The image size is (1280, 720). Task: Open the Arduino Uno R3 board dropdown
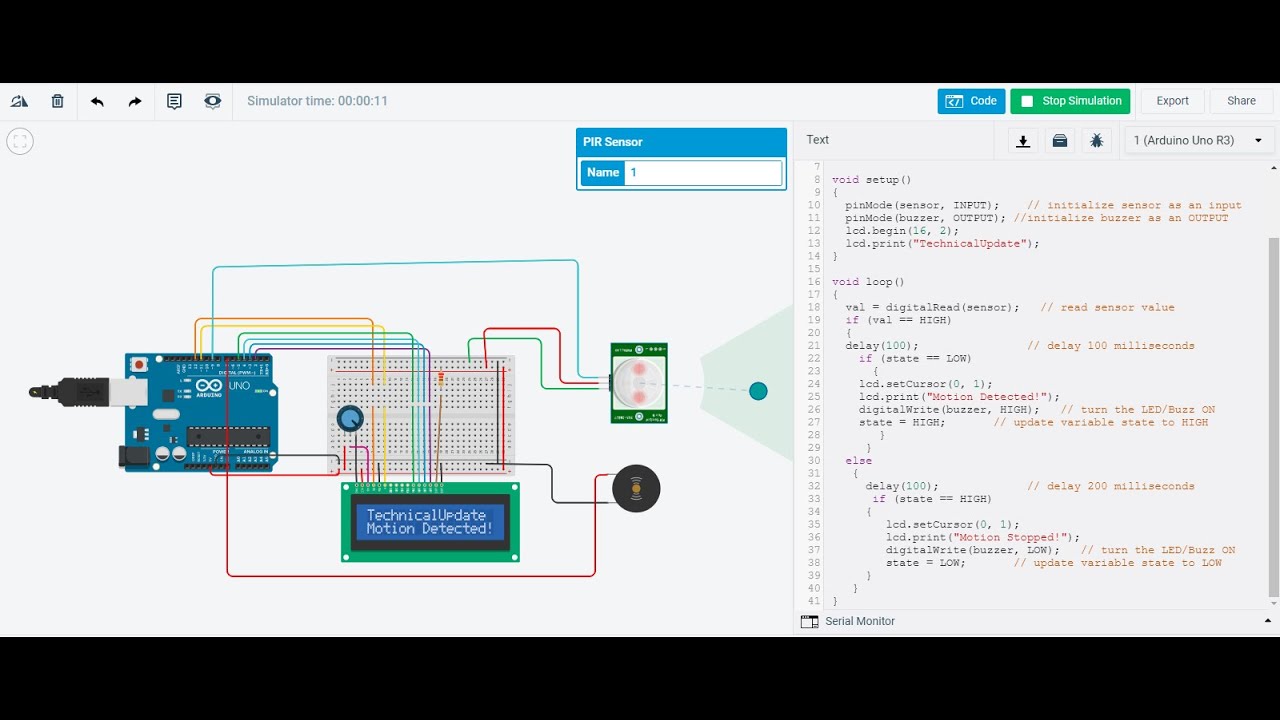tap(1199, 141)
